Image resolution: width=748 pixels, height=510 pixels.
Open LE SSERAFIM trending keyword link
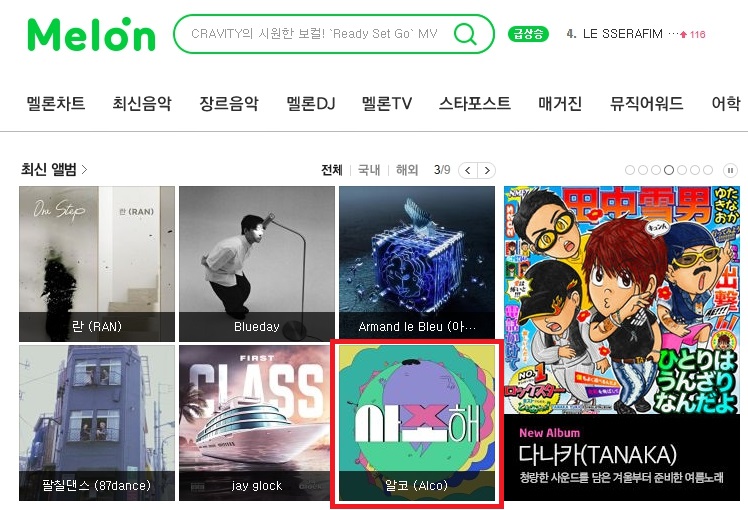(x=623, y=34)
